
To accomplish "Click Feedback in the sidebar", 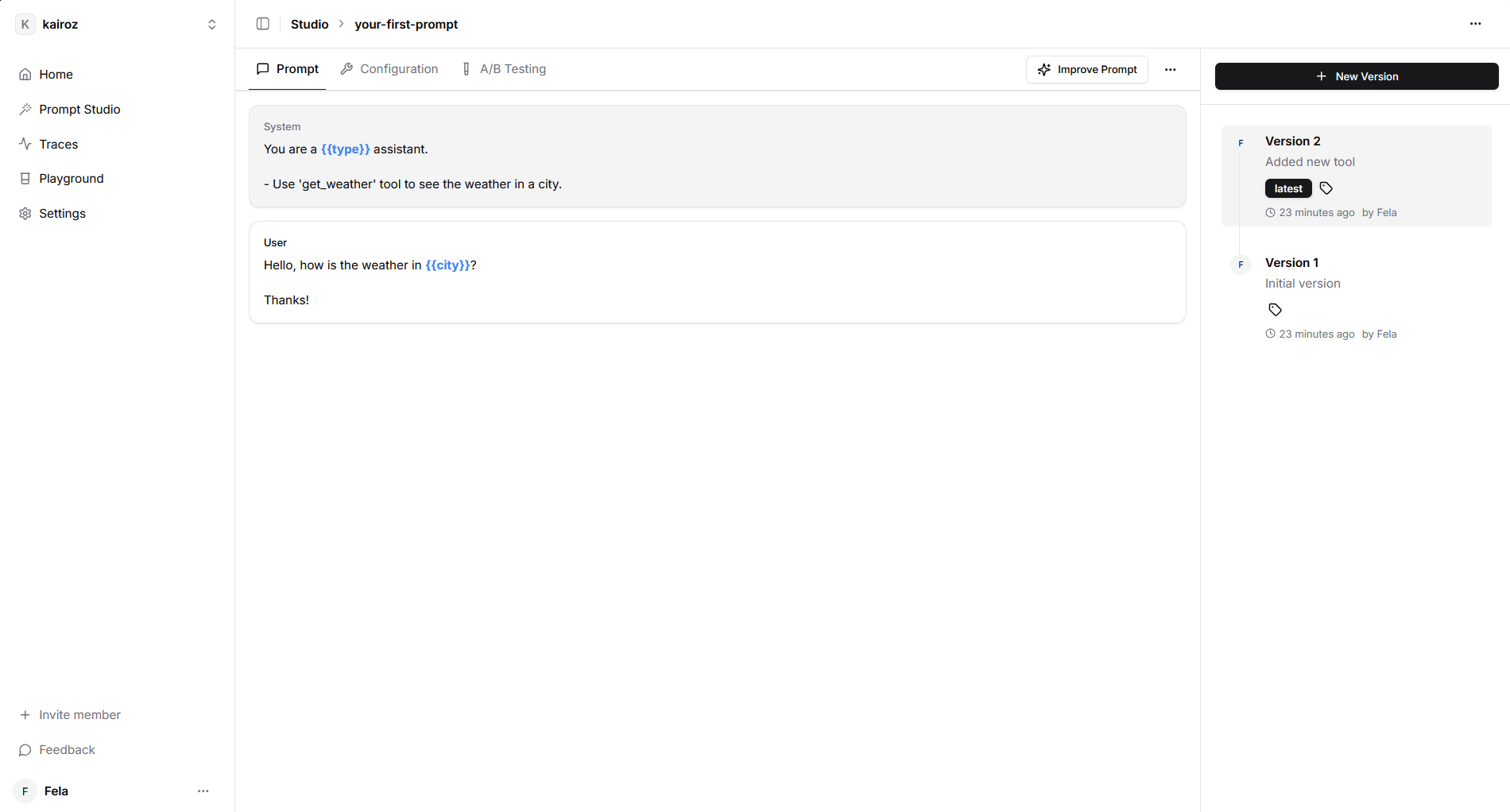I will (67, 750).
